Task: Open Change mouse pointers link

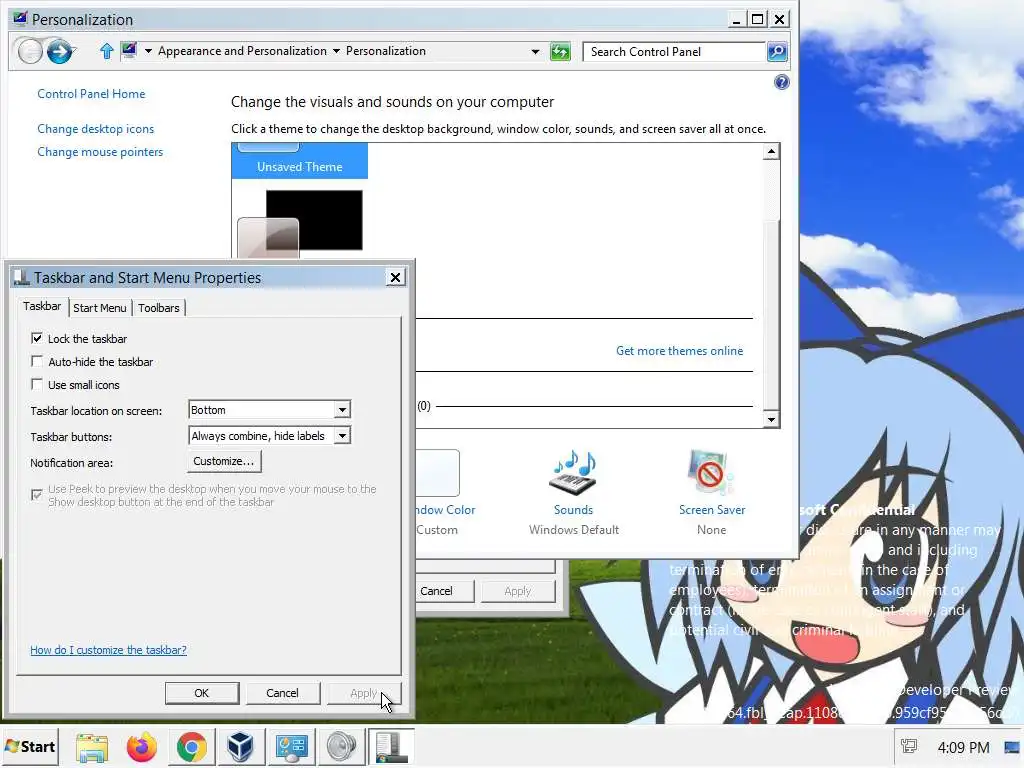Action: click(101, 152)
